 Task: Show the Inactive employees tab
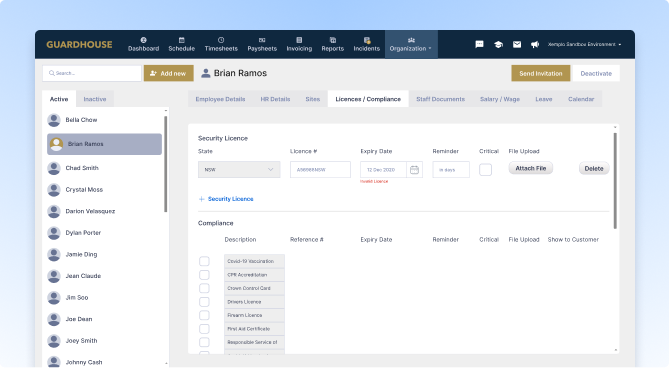[95, 99]
